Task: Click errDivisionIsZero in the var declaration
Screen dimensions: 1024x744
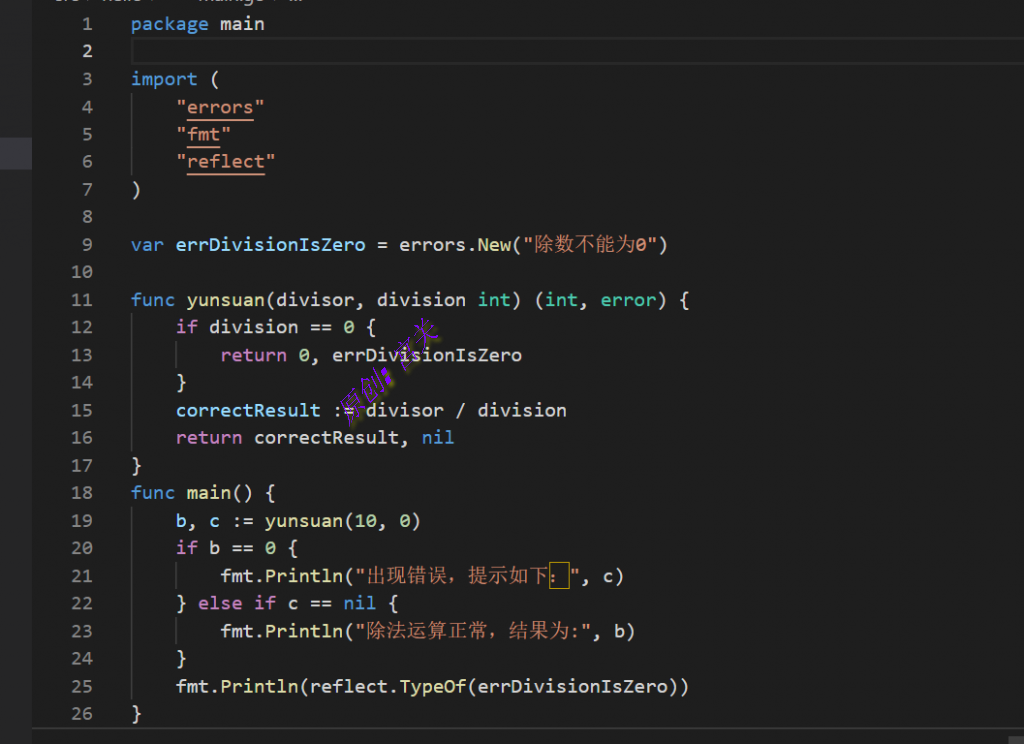Action: [x=270, y=245]
